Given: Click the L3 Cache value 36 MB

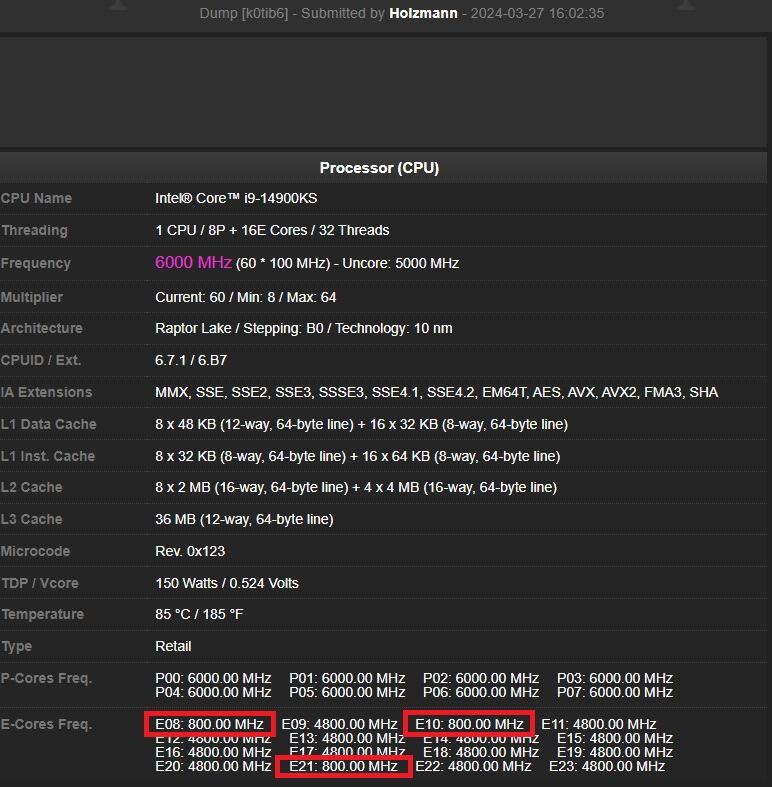Looking at the screenshot, I should point(244,519).
